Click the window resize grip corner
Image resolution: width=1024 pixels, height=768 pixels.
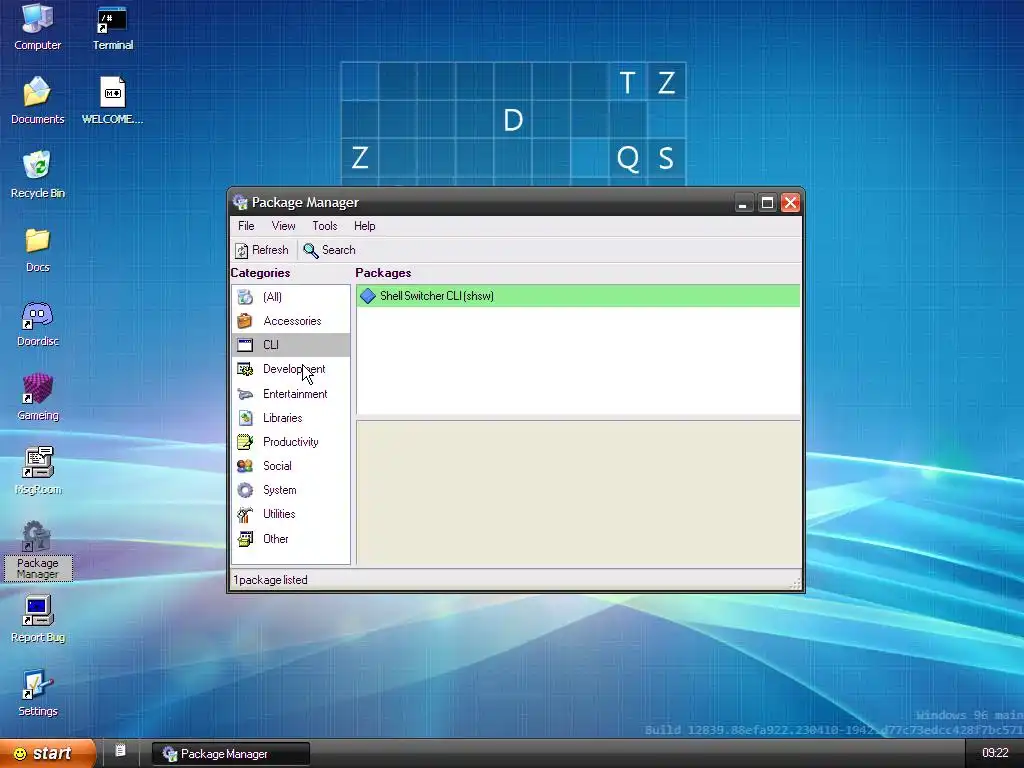(795, 583)
